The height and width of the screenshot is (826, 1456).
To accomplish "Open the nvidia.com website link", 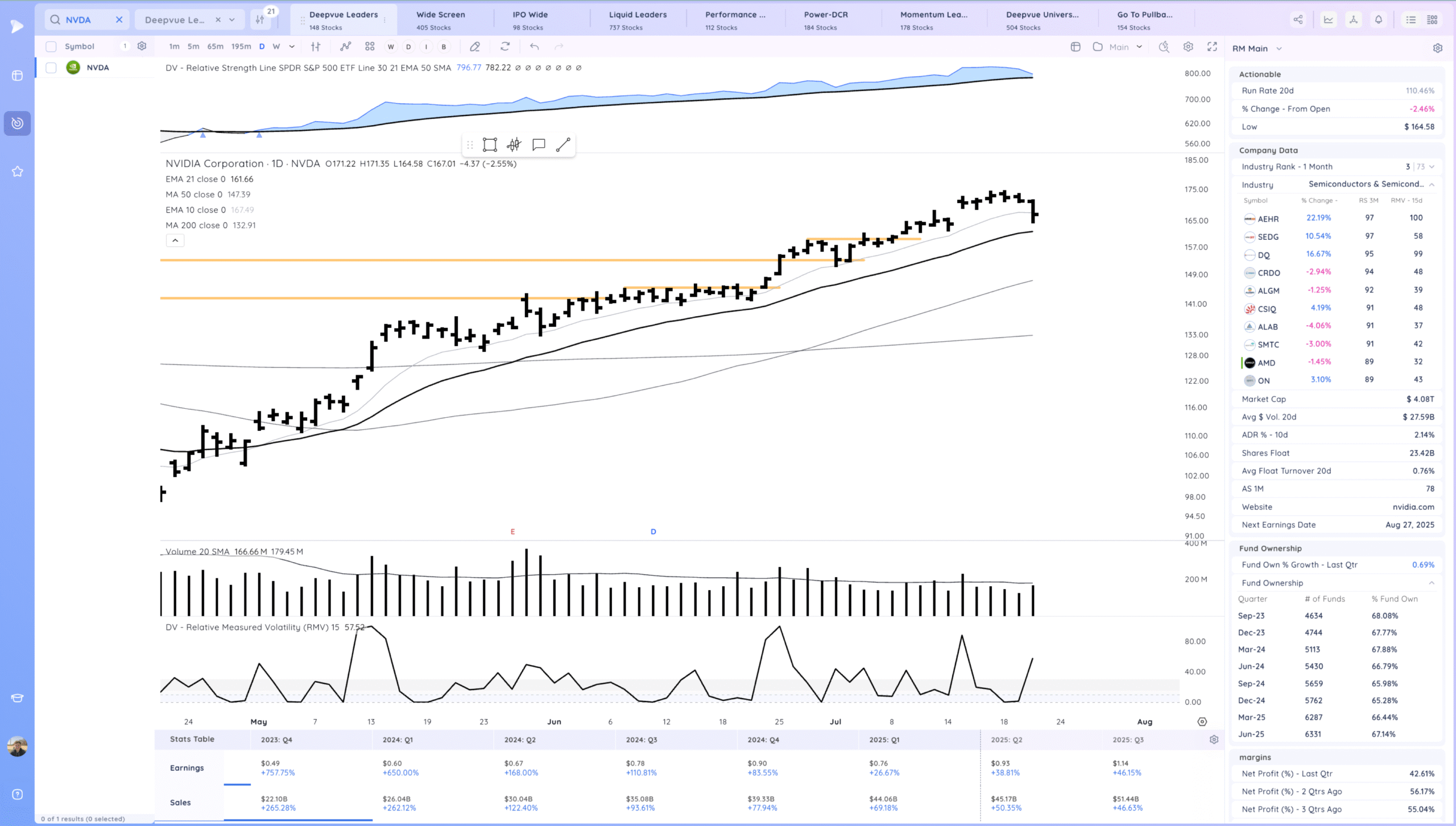I will coord(1413,507).
